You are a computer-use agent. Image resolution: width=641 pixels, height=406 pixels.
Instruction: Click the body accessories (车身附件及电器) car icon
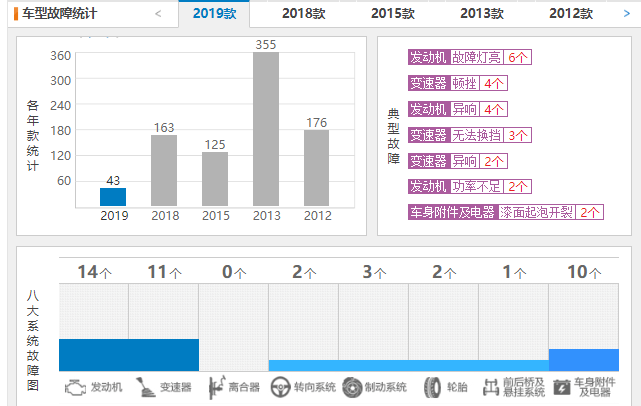point(561,386)
